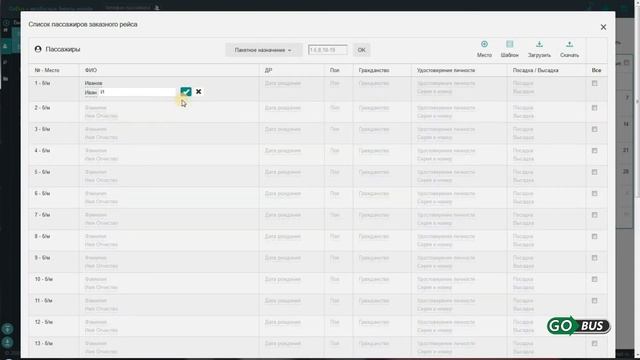This screenshot has height=360, width=640.
Task: Click the seat label 12 - б/м
Action: pyautogui.click(x=44, y=322)
